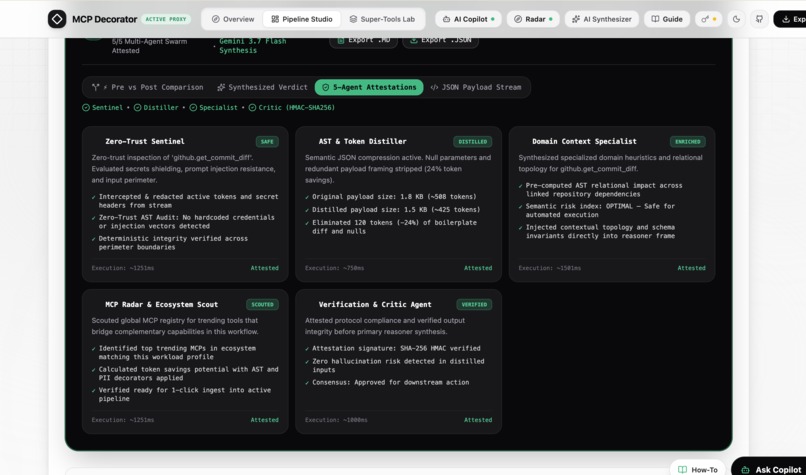Click 'Gemini 3.7 Flash Synthesis' text
806x475 pixels.
pyautogui.click(x=252, y=46)
